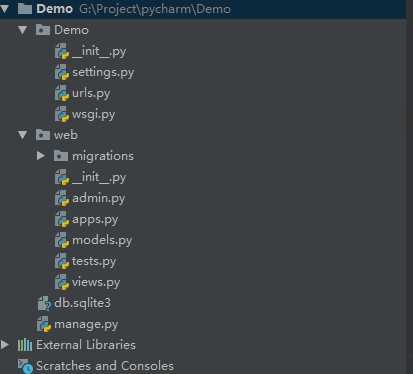Select urls.py file name

pyautogui.click(x=91, y=94)
